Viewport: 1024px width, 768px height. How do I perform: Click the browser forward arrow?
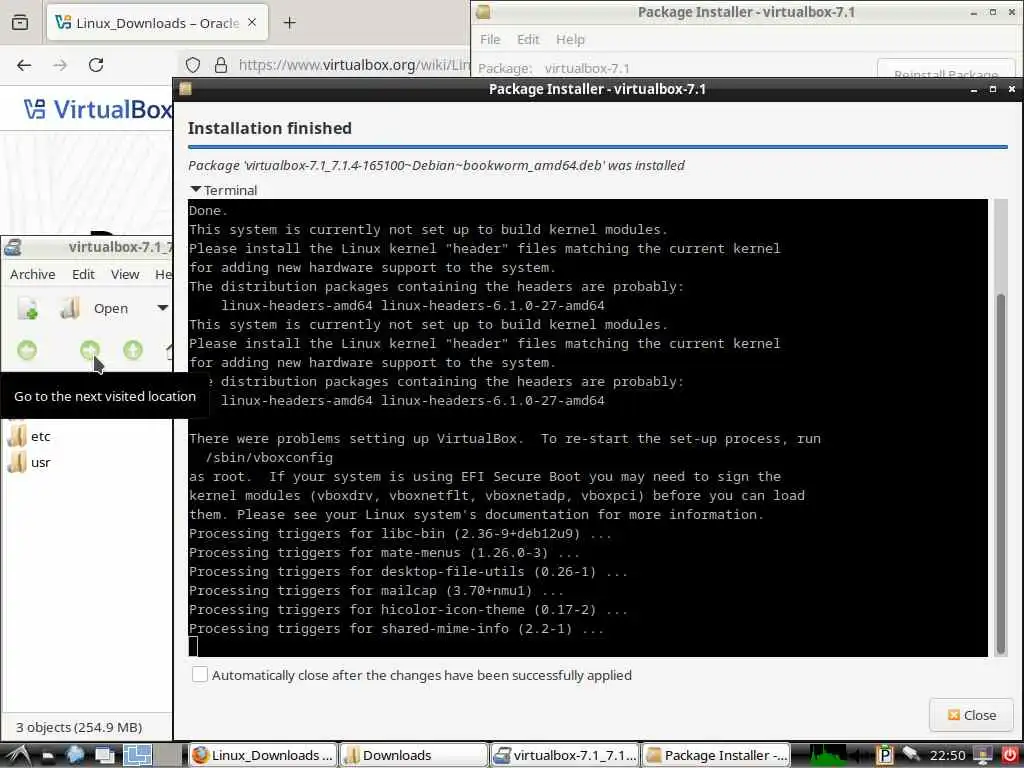pos(60,65)
